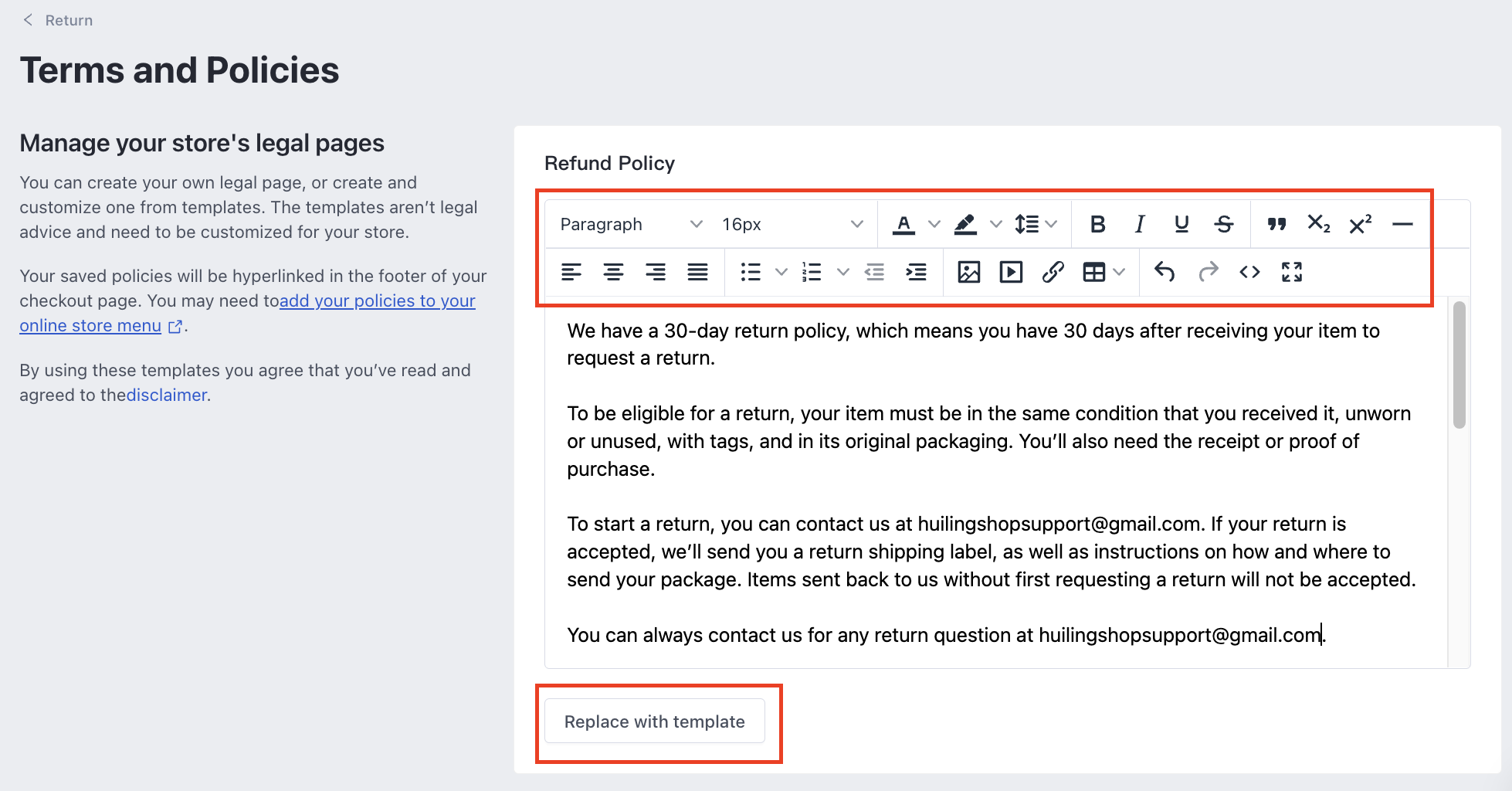Click the Replace with template button
The height and width of the screenshot is (791, 1512).
pos(654,721)
